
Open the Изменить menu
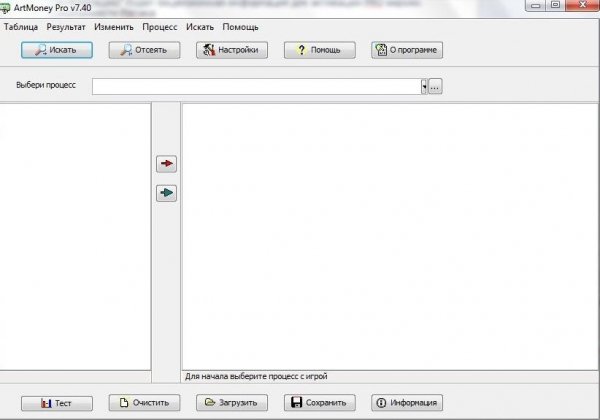click(x=114, y=27)
